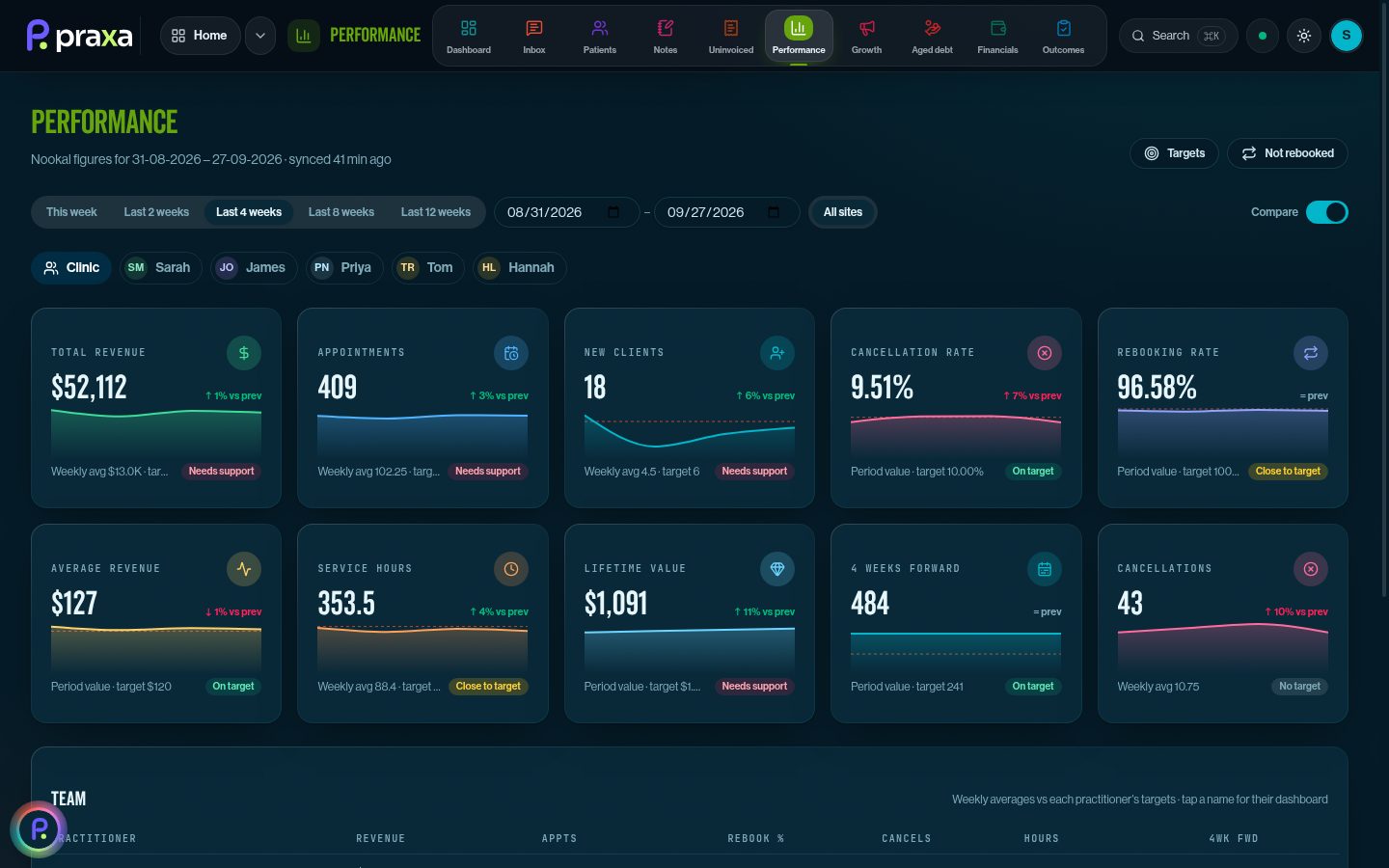The height and width of the screenshot is (868, 1389).
Task: Switch to Last 12 weeks
Action: (436, 212)
